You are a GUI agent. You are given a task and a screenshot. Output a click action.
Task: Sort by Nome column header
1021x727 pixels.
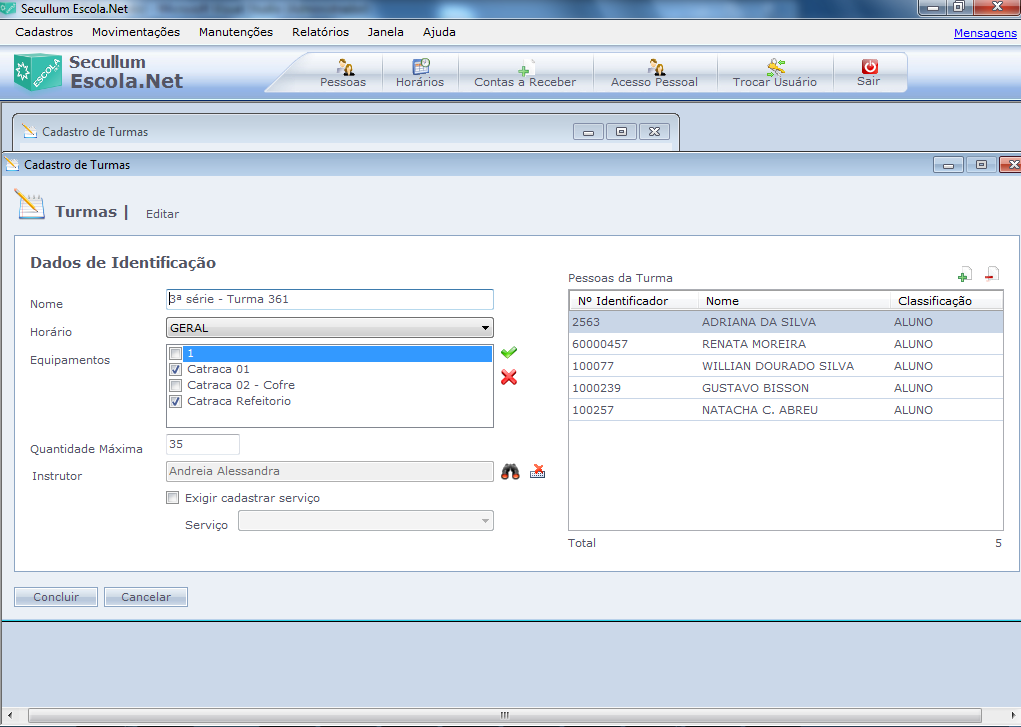tap(794, 301)
